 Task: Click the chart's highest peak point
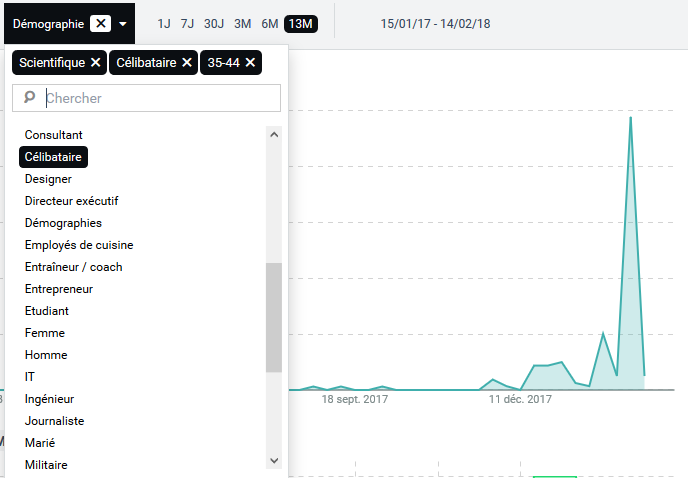click(631, 118)
